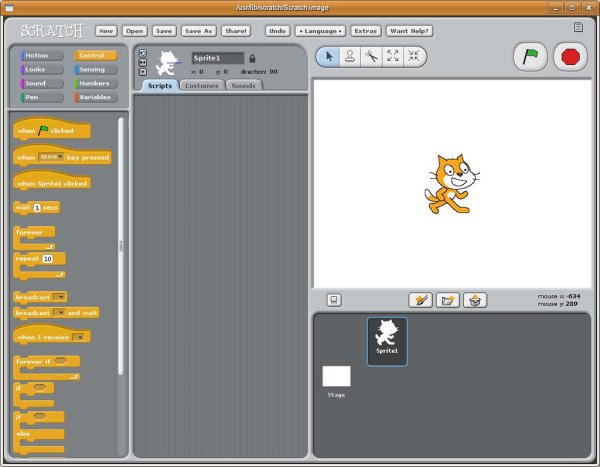Choose new sprite from file

447,300
